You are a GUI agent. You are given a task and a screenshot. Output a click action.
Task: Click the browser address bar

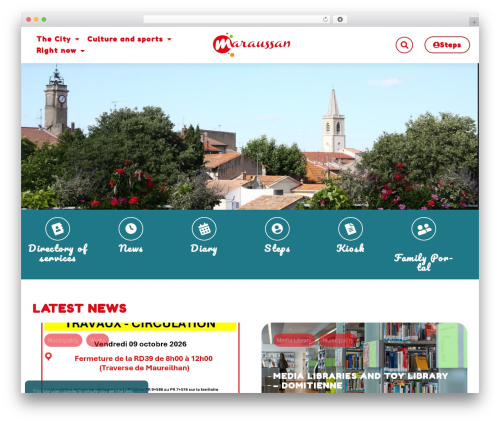pyautogui.click(x=233, y=19)
